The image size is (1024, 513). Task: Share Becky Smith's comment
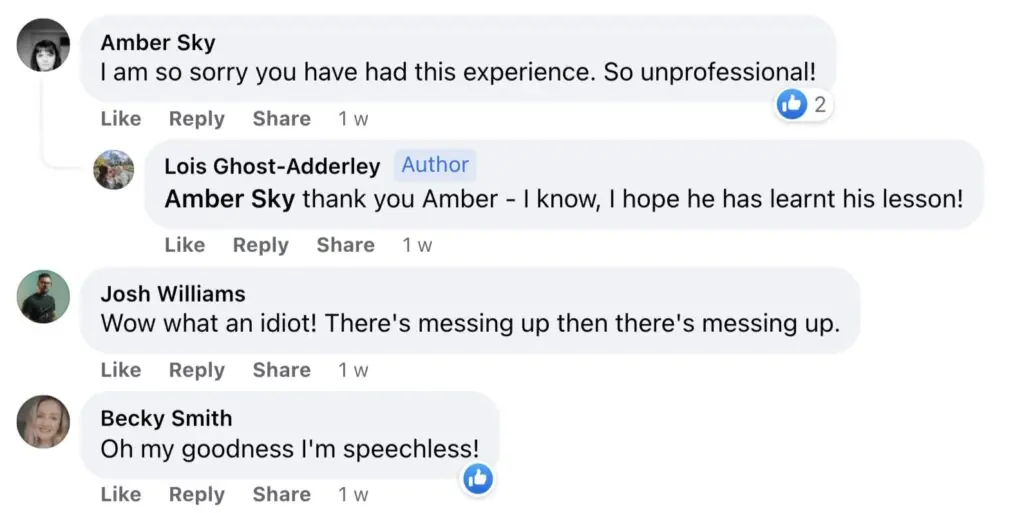[281, 495]
